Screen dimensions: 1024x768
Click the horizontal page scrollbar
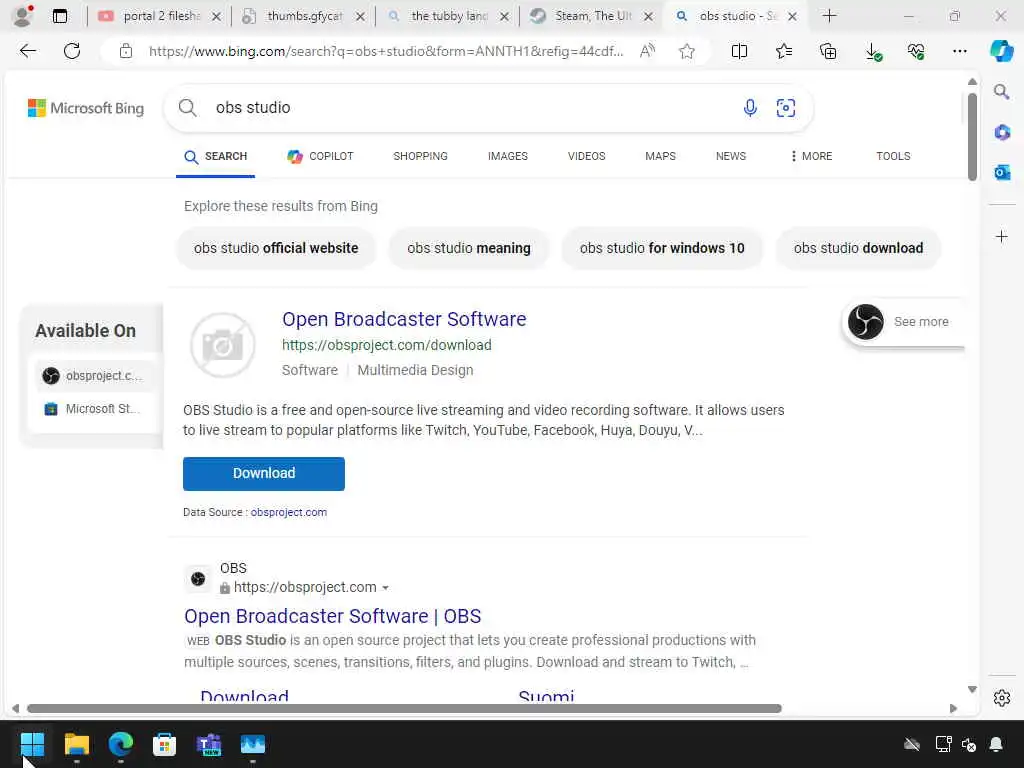tap(404, 709)
